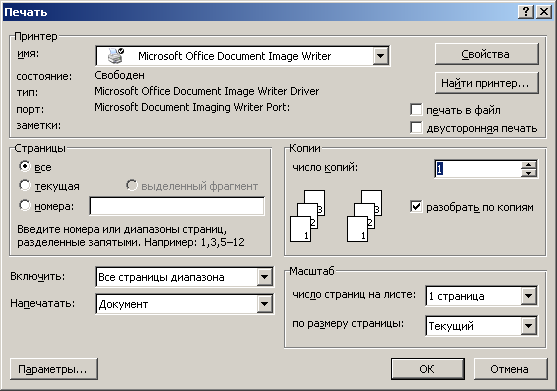Open printer Свойства

pyautogui.click(x=486, y=54)
